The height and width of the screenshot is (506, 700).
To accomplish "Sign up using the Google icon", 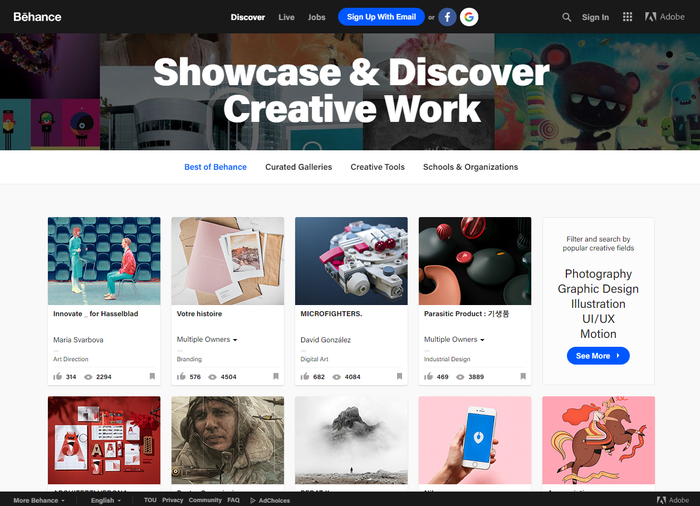I will pos(469,17).
